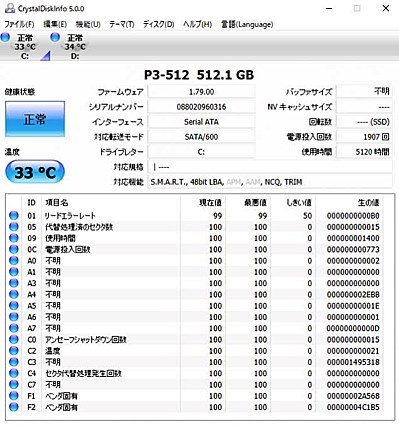Click the 33 °C temperature indicator
This screenshot has height=425, width=399.
(35, 172)
